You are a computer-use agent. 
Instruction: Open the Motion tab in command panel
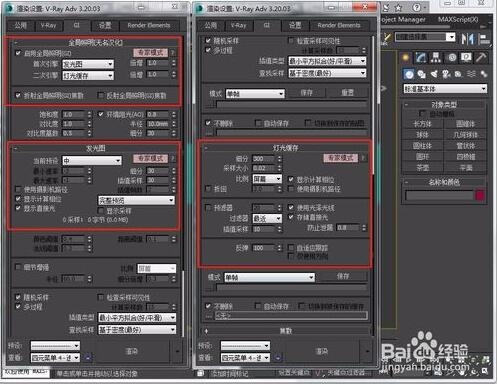pos(452,58)
